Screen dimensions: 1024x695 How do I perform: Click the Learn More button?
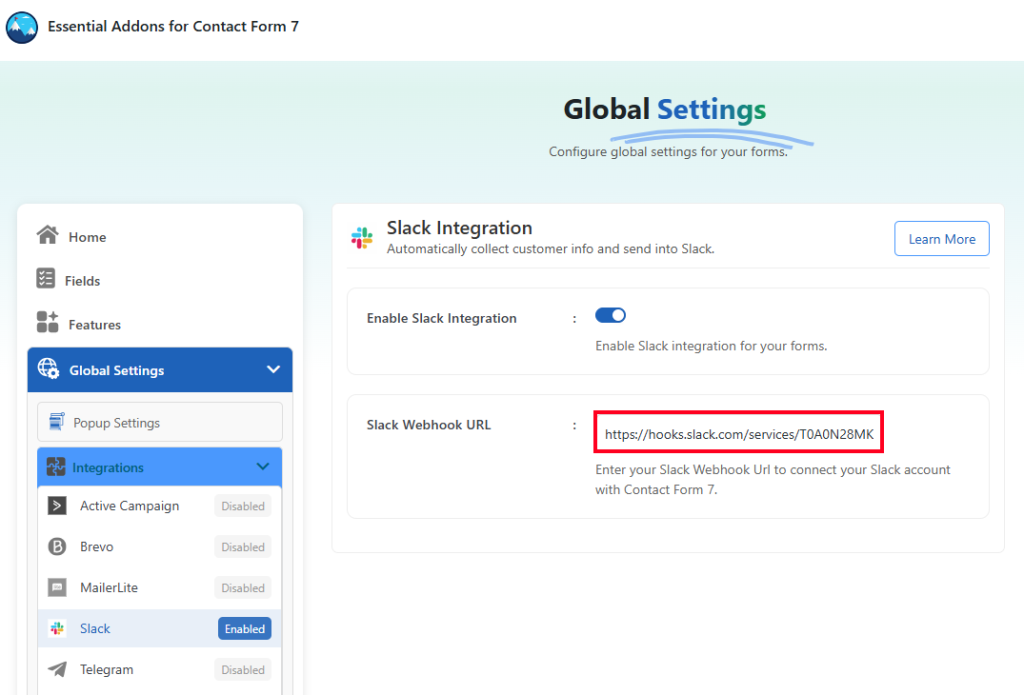[x=942, y=239]
